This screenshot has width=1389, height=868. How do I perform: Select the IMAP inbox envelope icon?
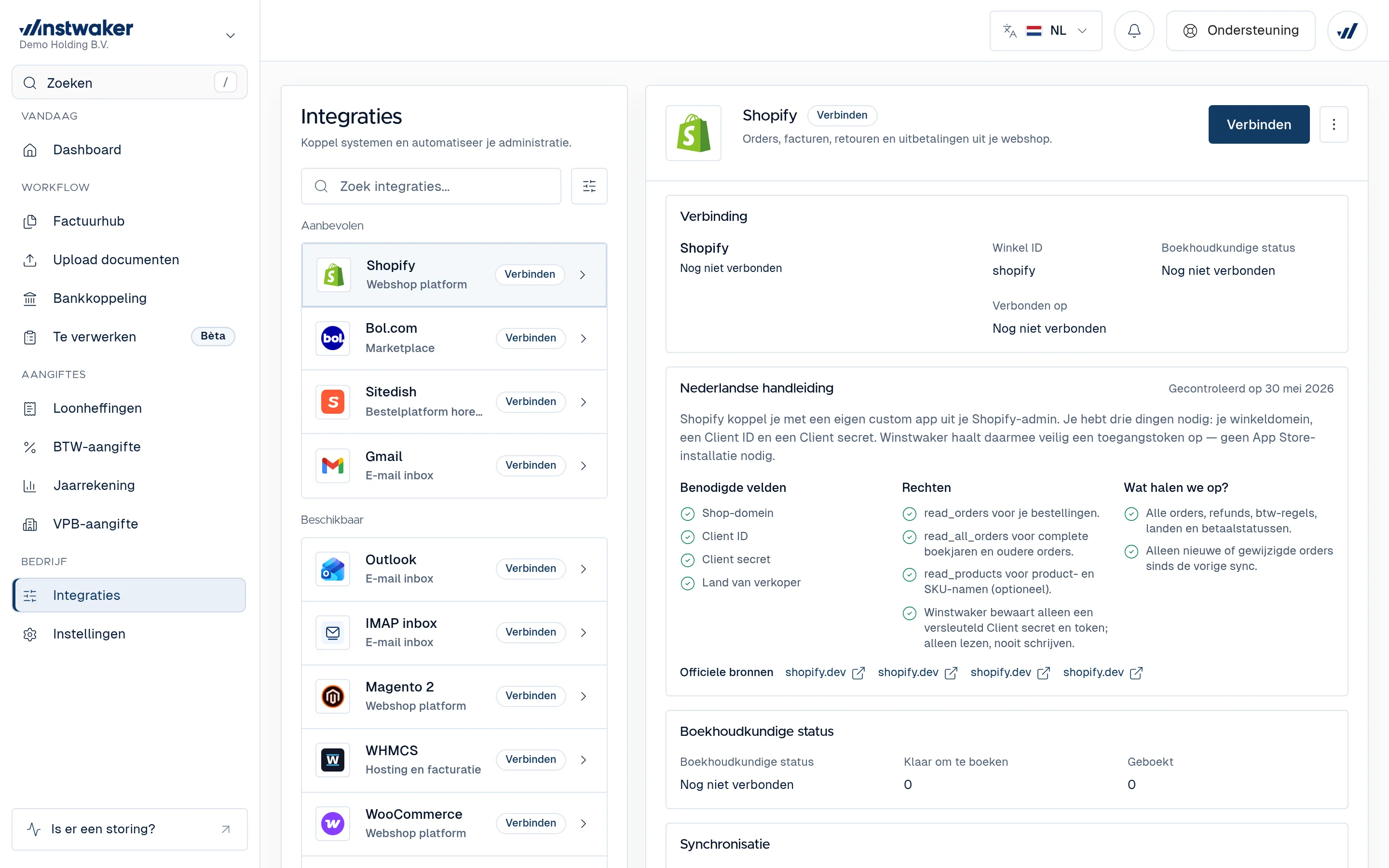tap(333, 633)
